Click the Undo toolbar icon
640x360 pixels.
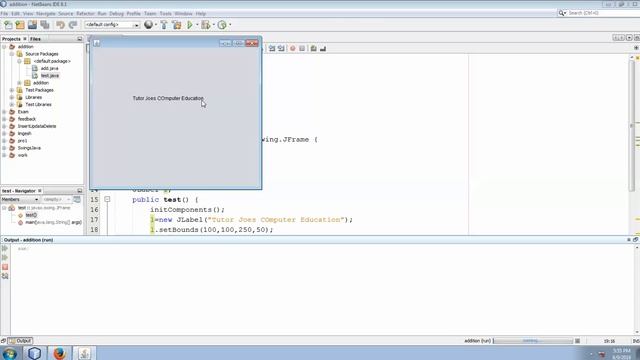(x=60, y=25)
